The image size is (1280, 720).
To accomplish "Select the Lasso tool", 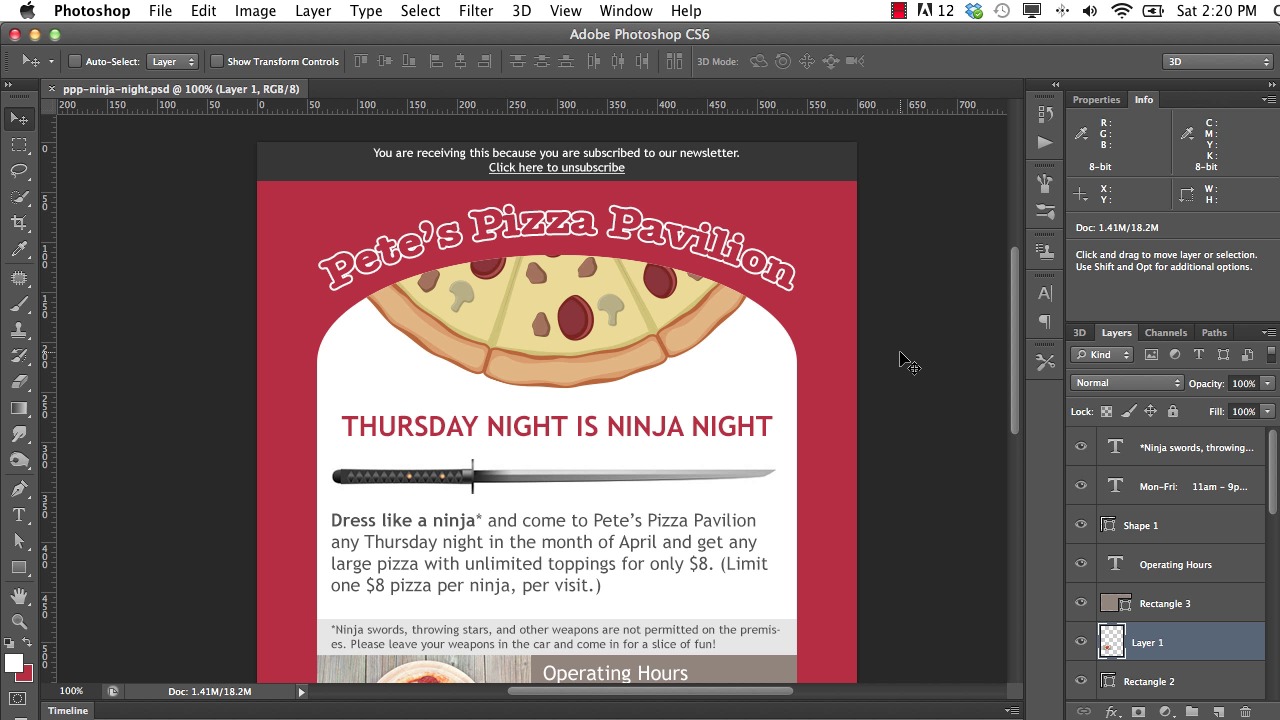I will [19, 171].
